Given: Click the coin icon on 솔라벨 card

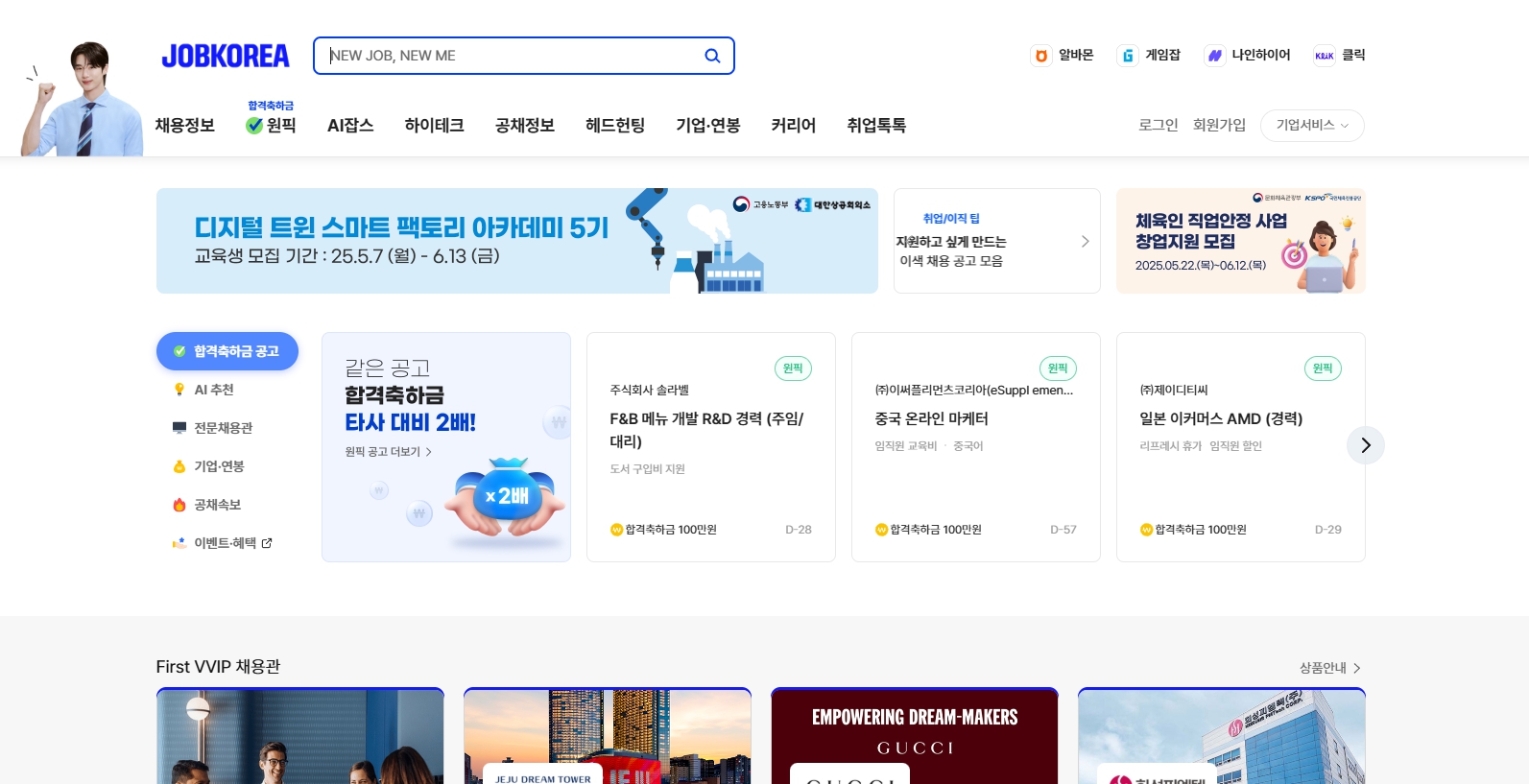Looking at the screenshot, I should 617,530.
